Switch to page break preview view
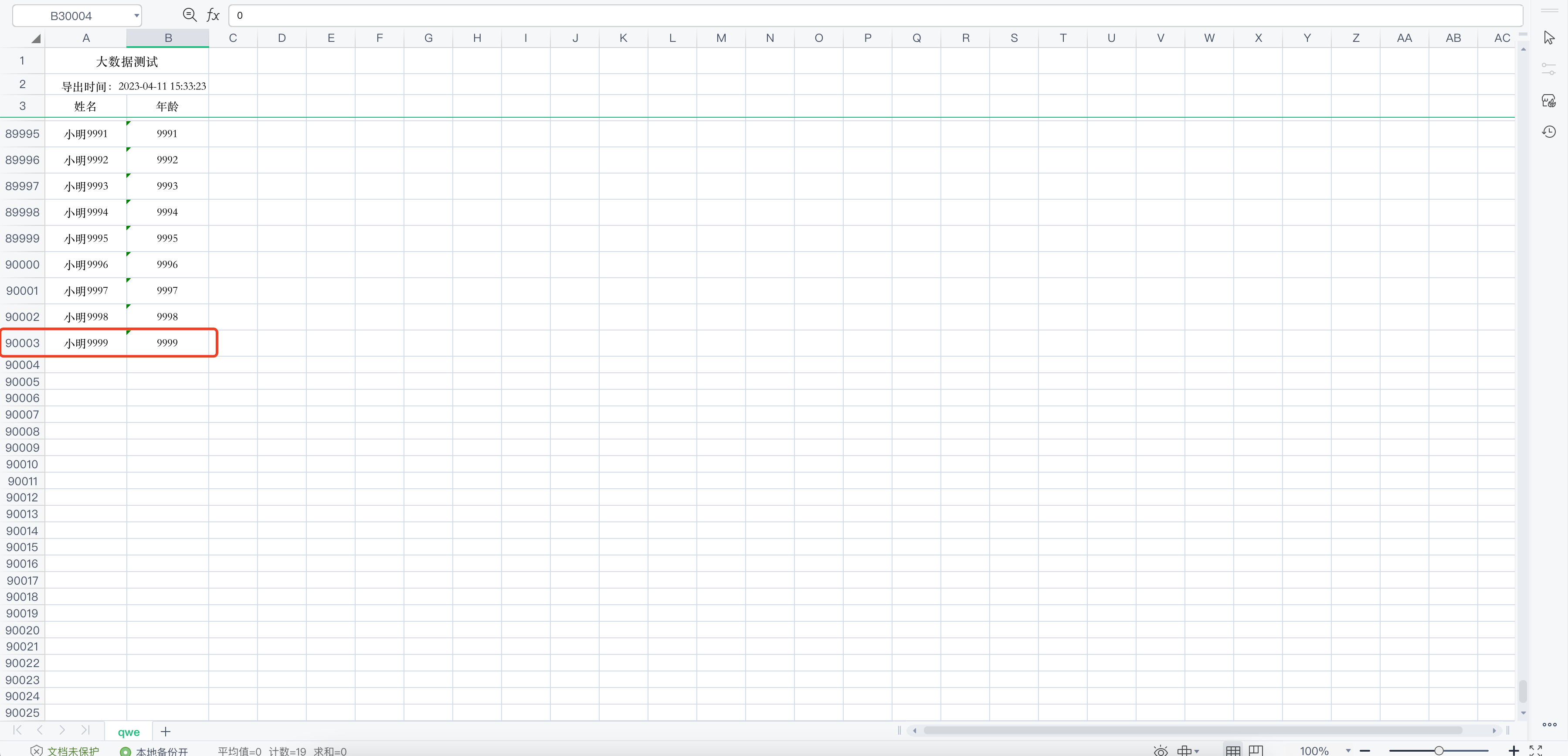The height and width of the screenshot is (756, 1568). pyautogui.click(x=1256, y=750)
